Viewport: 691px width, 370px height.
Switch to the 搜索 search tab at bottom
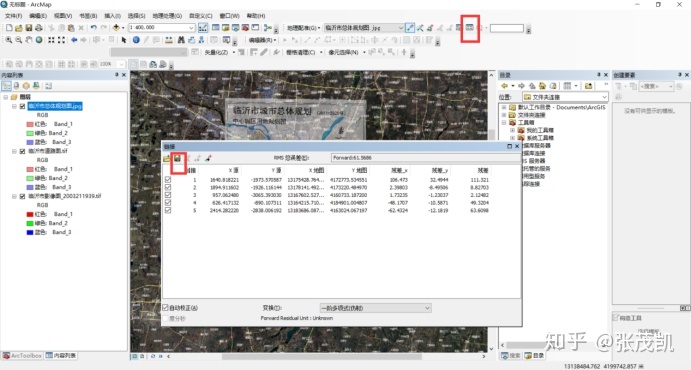coord(511,355)
